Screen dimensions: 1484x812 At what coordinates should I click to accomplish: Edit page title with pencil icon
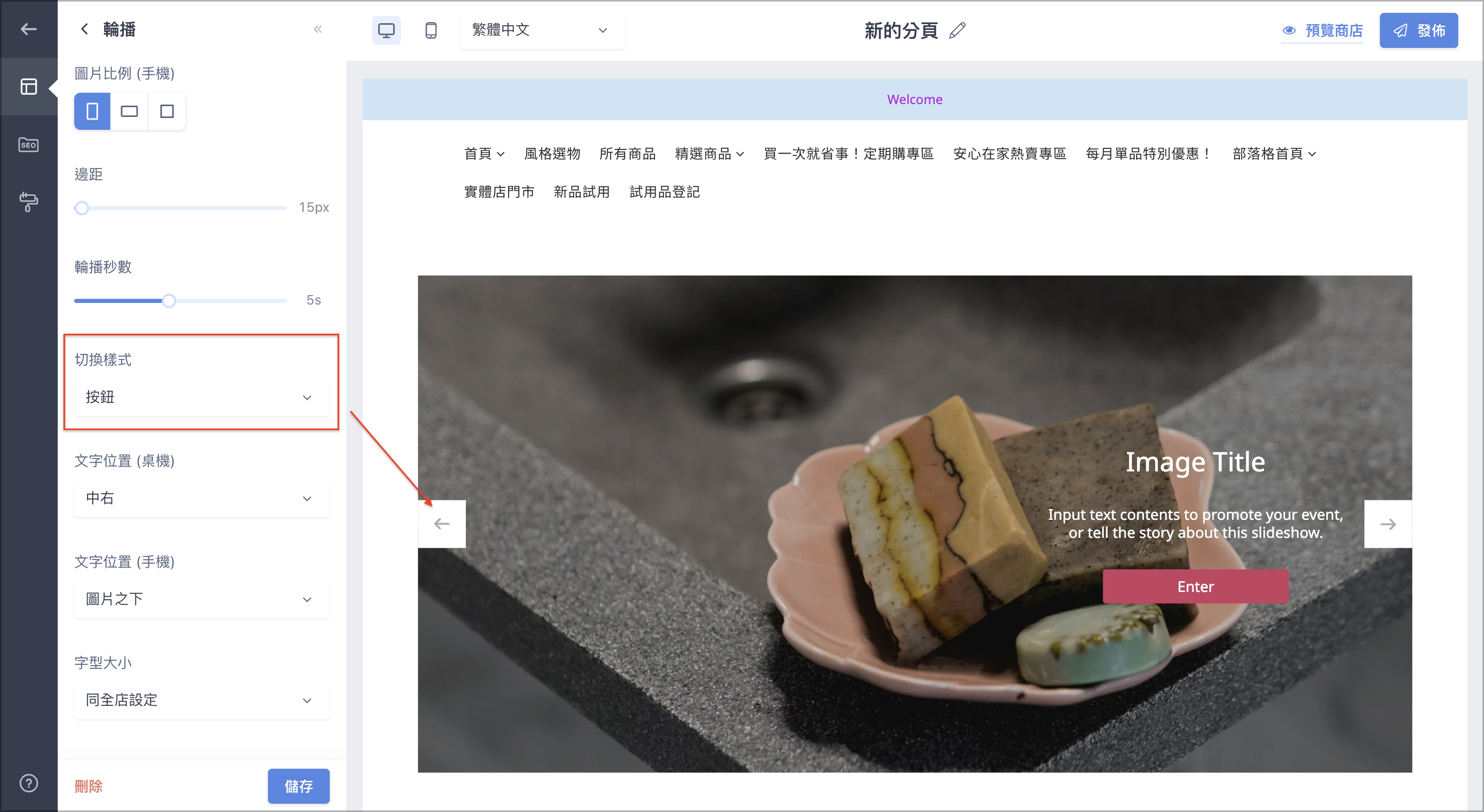957,30
